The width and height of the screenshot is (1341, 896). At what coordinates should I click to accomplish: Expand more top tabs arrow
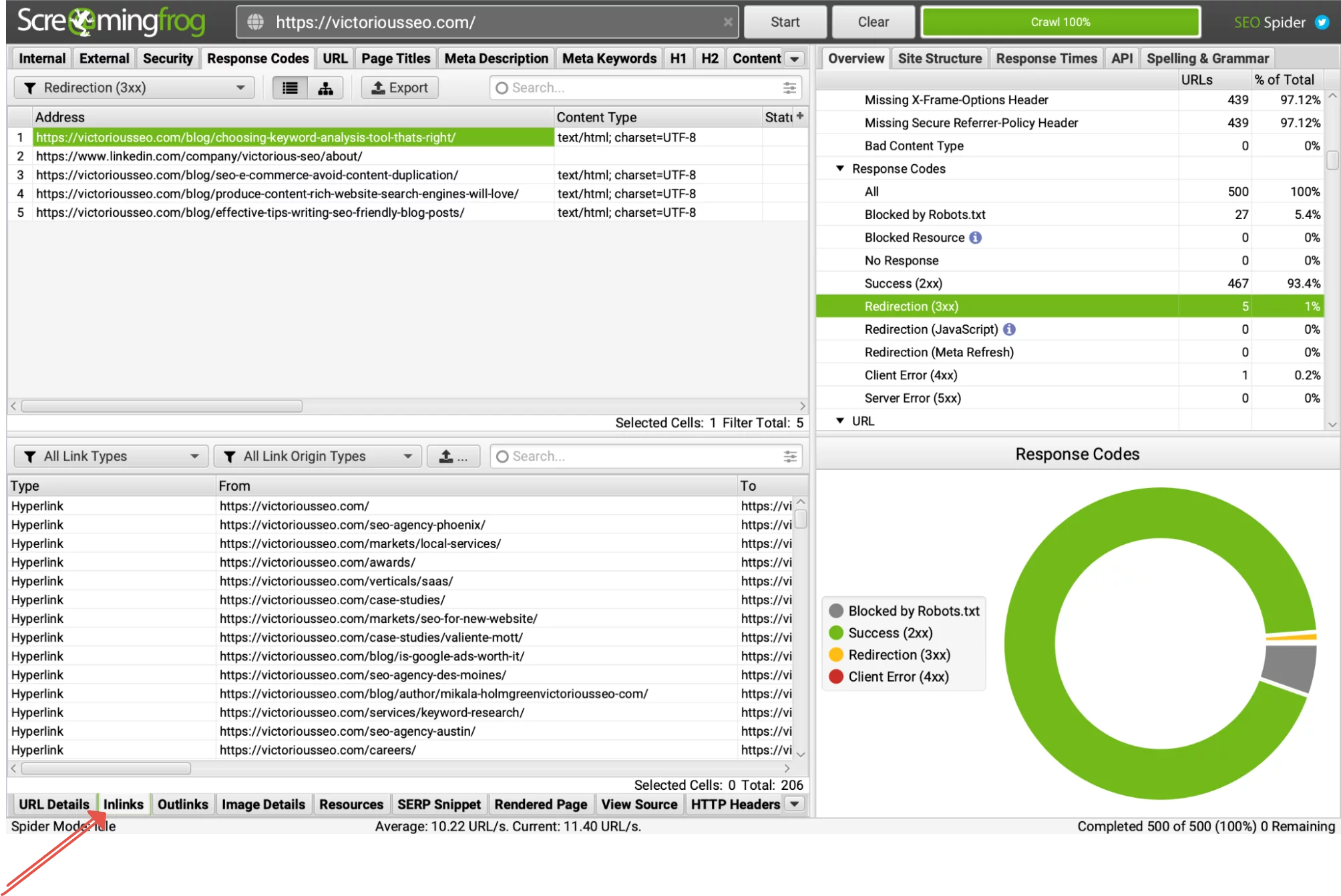click(x=794, y=59)
